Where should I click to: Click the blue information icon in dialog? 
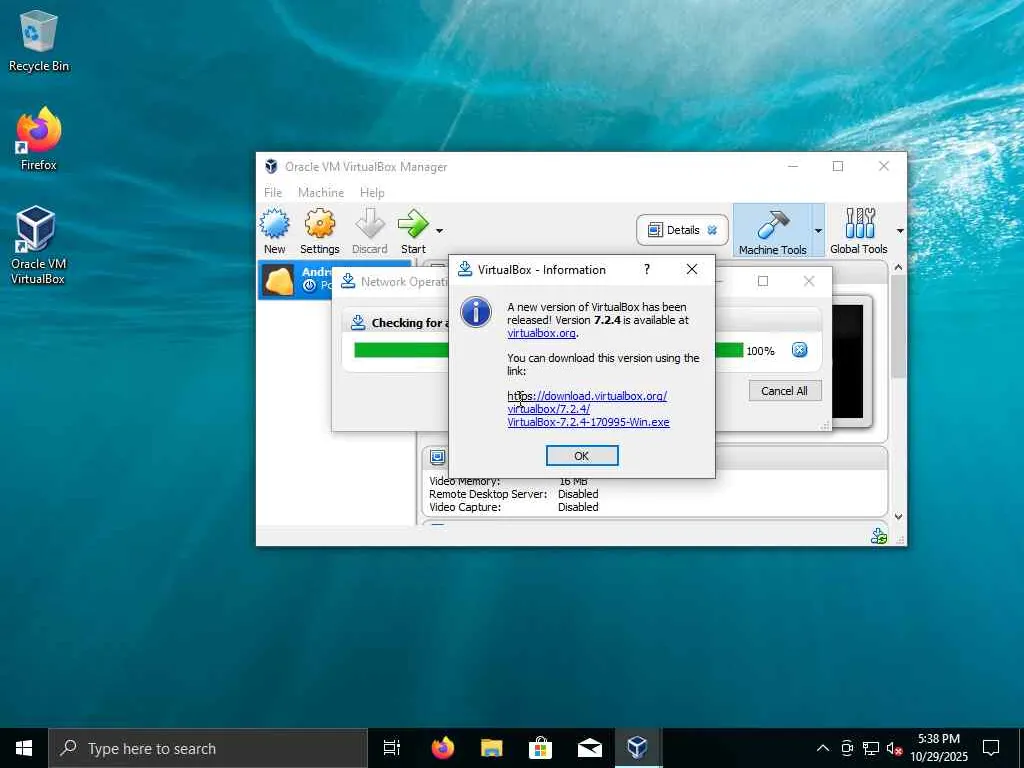pyautogui.click(x=476, y=312)
